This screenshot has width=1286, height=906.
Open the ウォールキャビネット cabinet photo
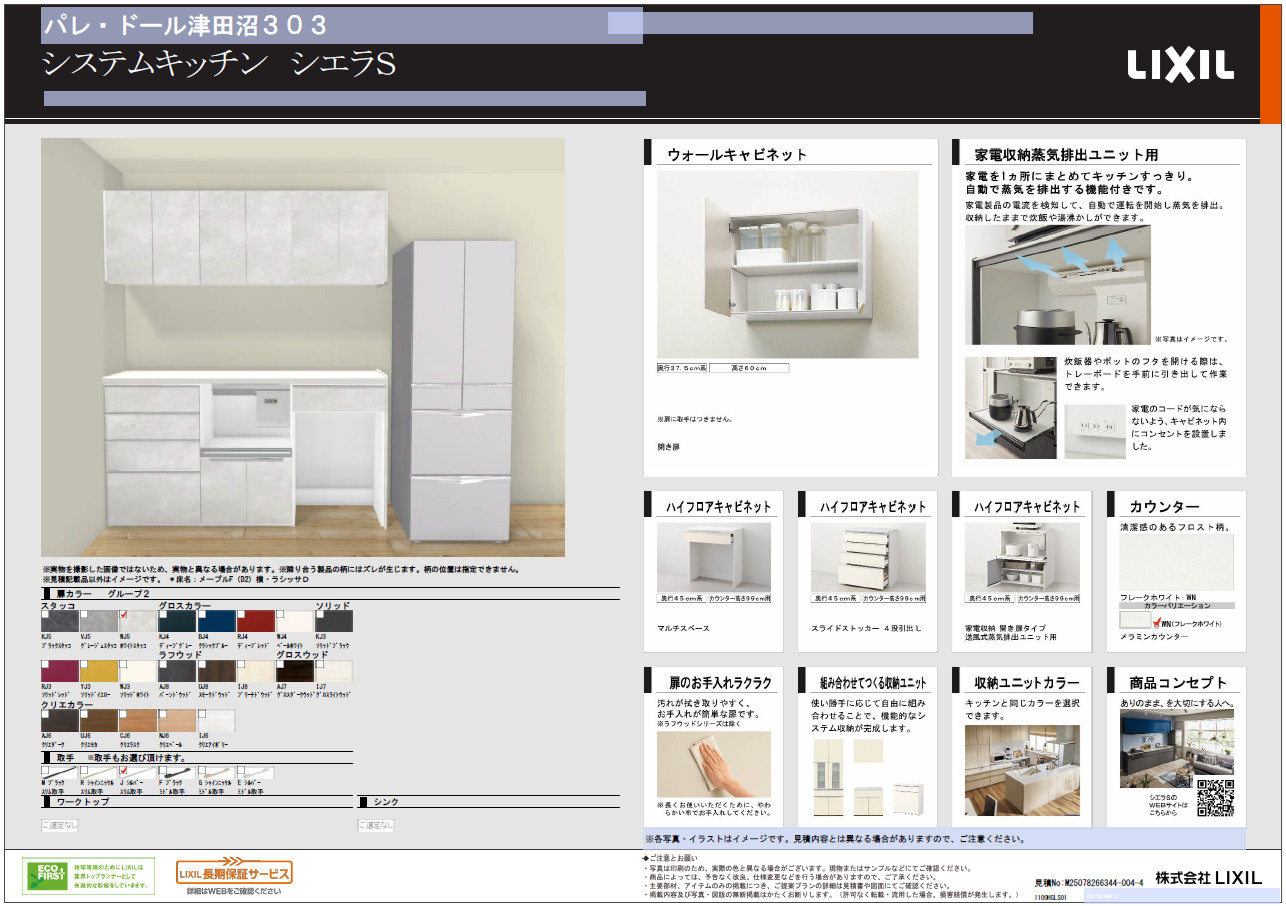[787, 263]
